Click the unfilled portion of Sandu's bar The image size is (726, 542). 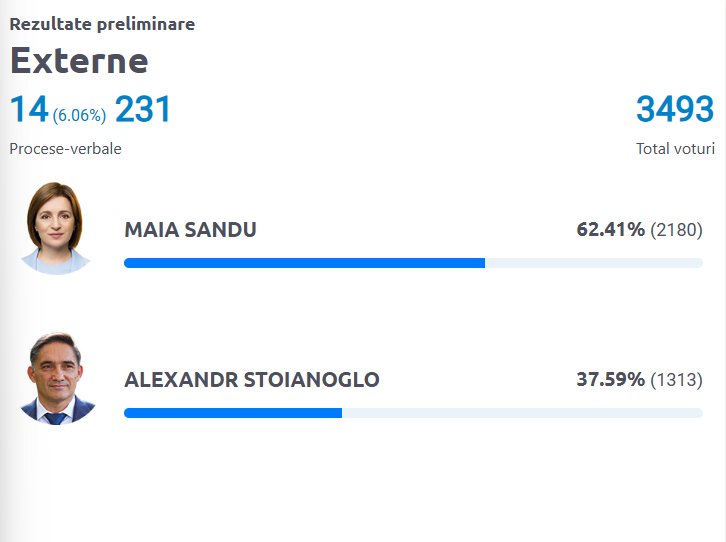coord(594,263)
